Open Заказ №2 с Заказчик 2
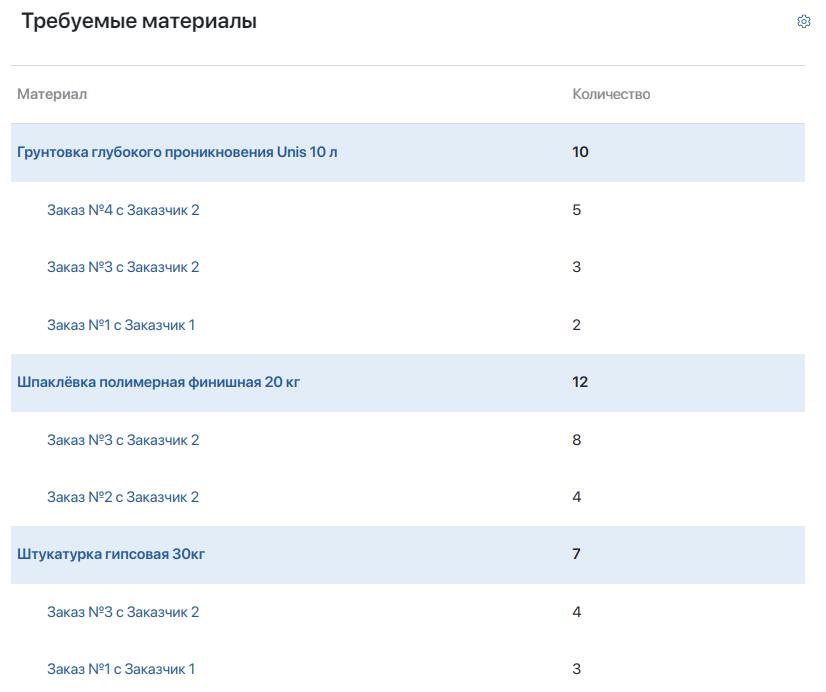The height and width of the screenshot is (692, 826). tap(123, 497)
